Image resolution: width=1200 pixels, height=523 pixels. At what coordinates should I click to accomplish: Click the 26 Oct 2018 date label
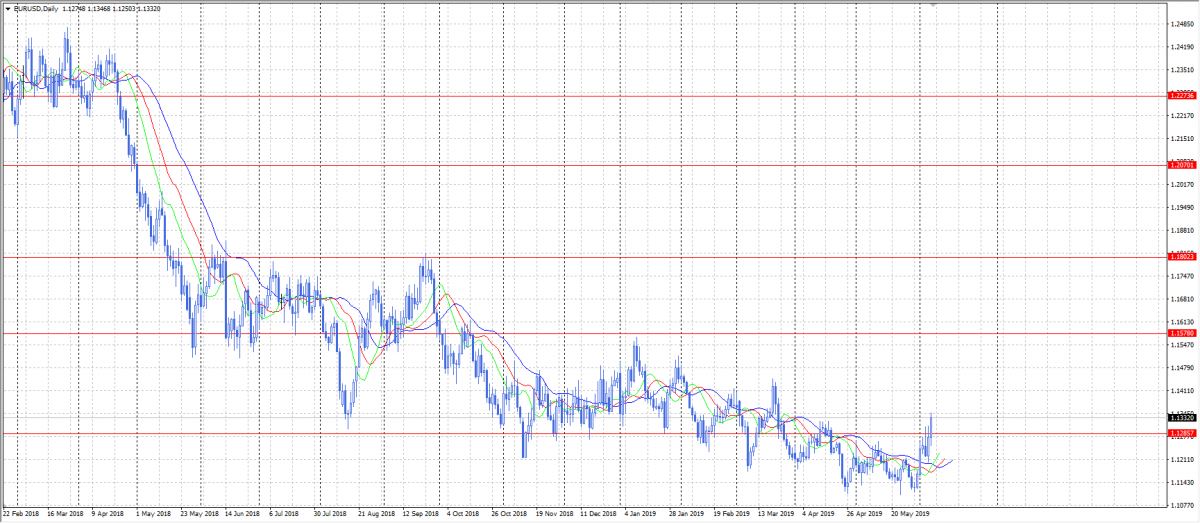click(508, 514)
